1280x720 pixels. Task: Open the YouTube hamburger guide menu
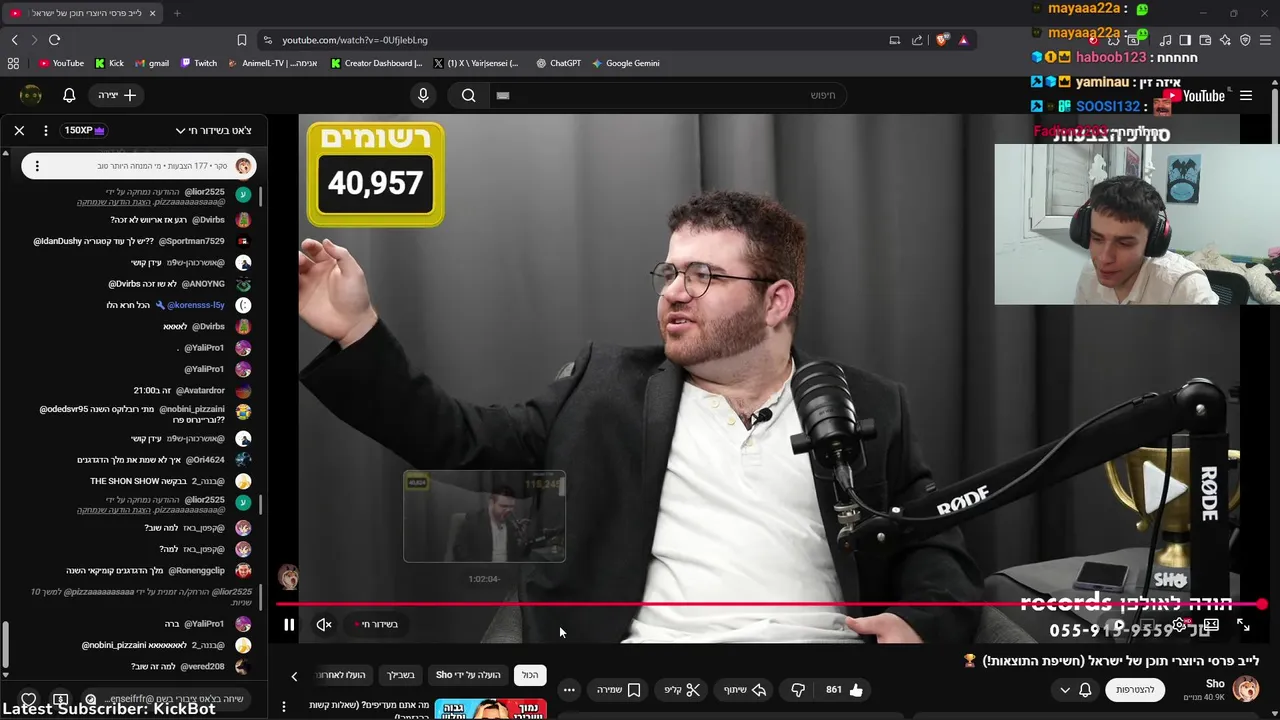click(x=1246, y=96)
